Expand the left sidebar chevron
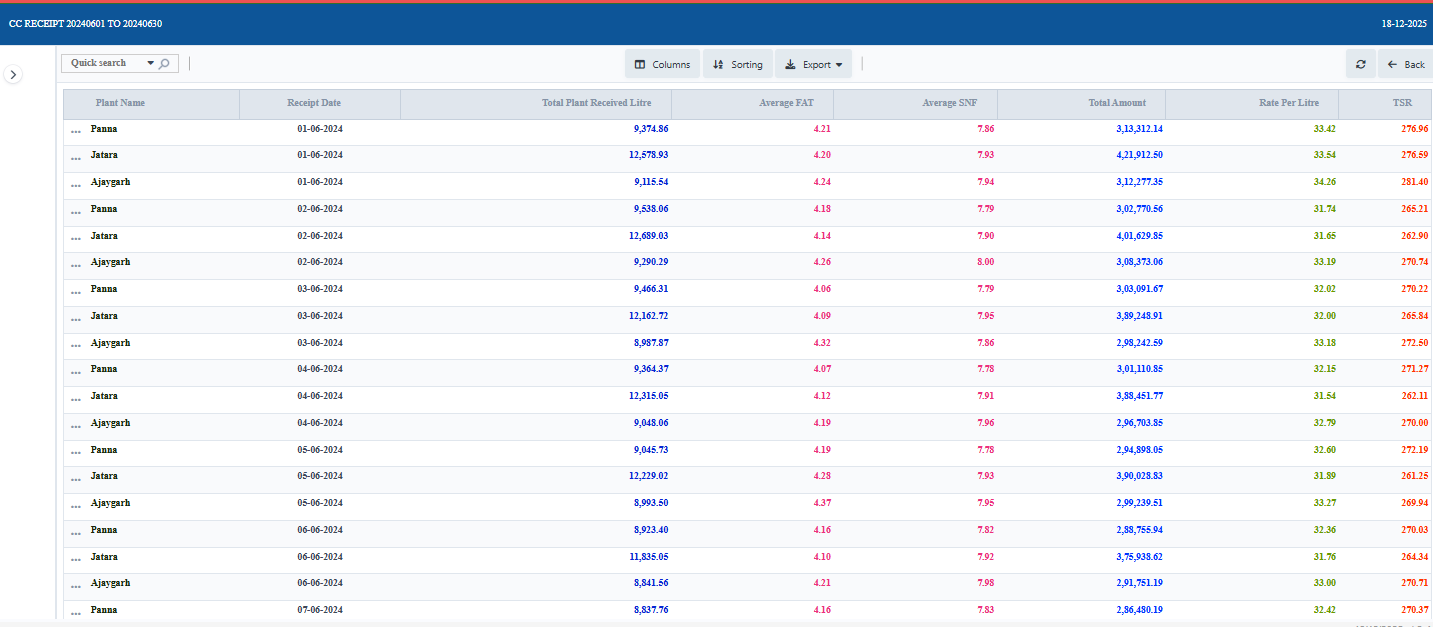 tap(13, 75)
